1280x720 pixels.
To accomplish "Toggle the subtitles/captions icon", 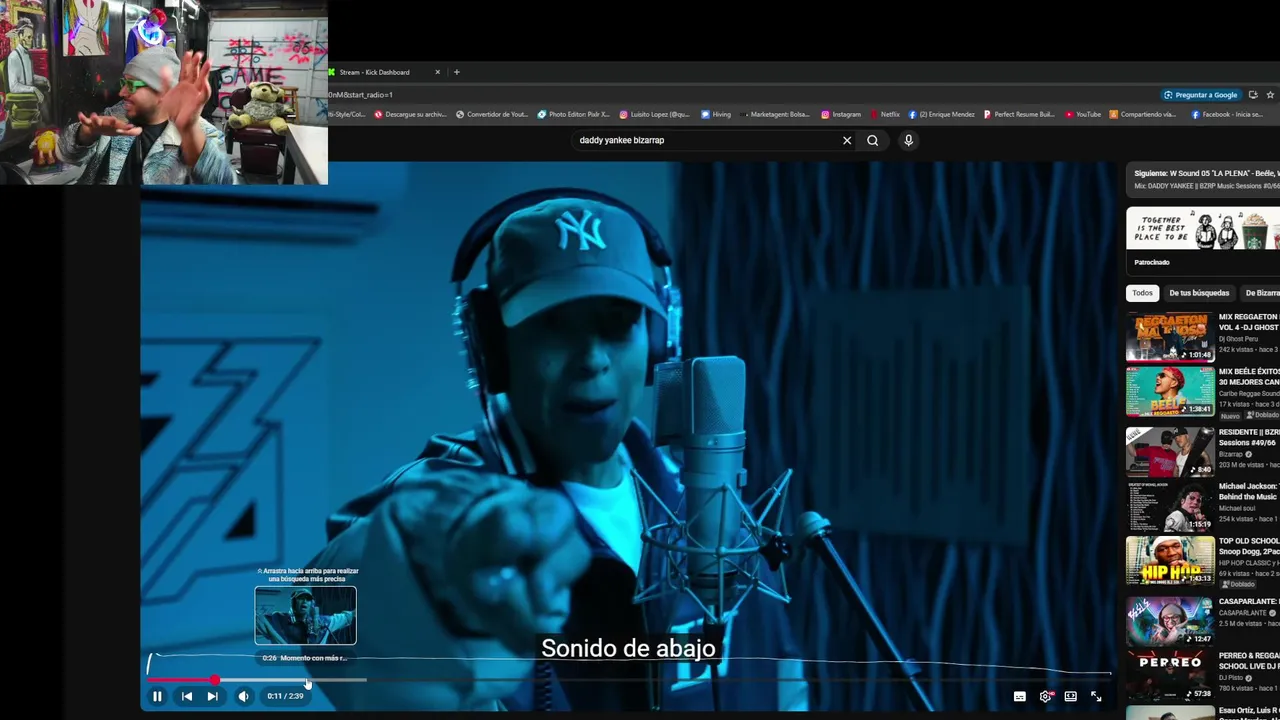I will click(x=1019, y=697).
